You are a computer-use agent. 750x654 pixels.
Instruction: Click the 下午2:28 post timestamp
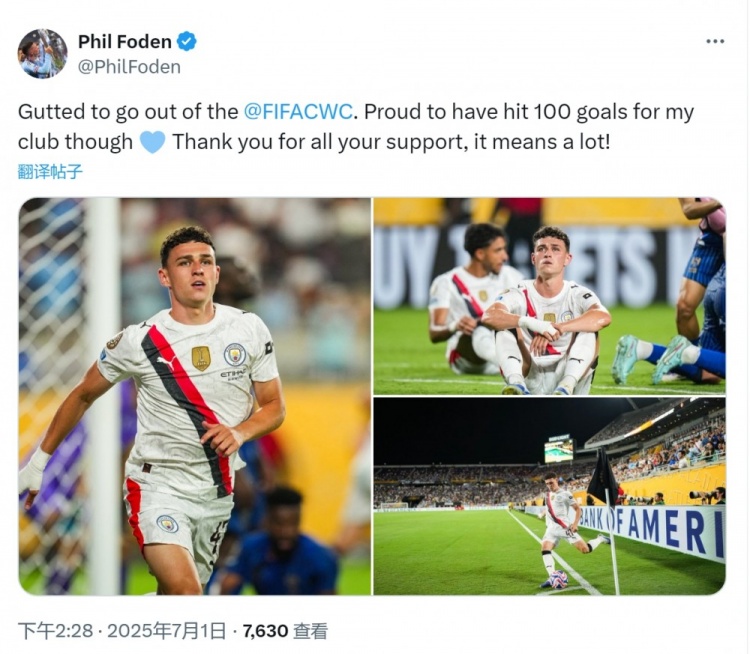coord(57,631)
